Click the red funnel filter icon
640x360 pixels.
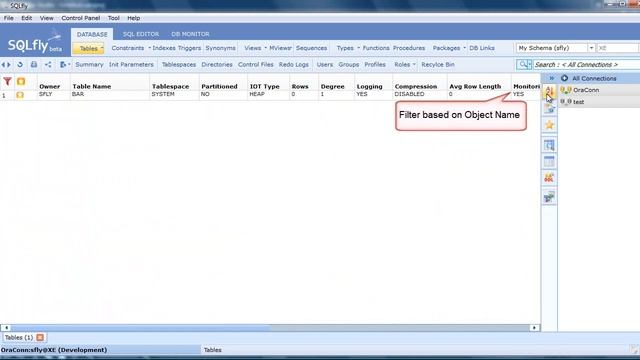(7, 81)
